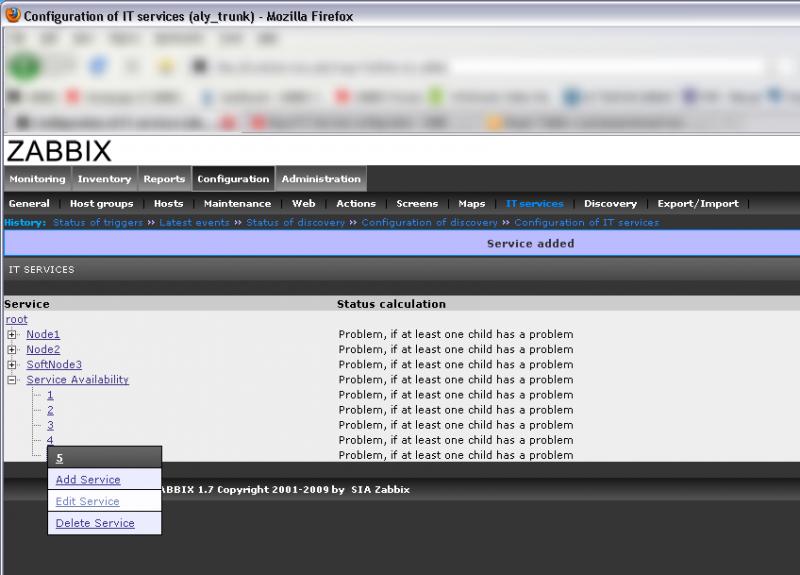Click the Service added message bar
The image size is (800, 575).
click(402, 244)
